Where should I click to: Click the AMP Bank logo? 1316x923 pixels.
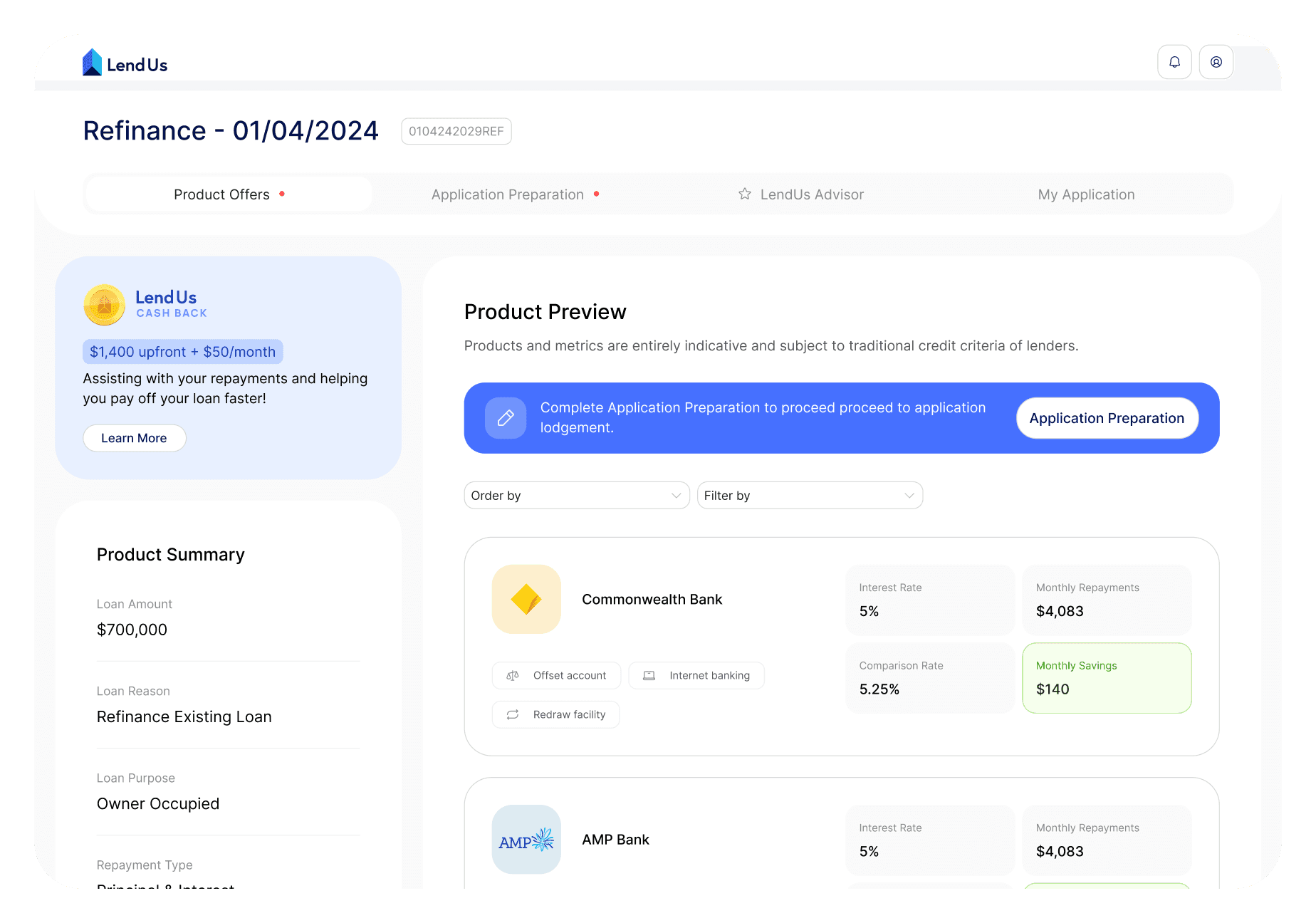pos(526,839)
